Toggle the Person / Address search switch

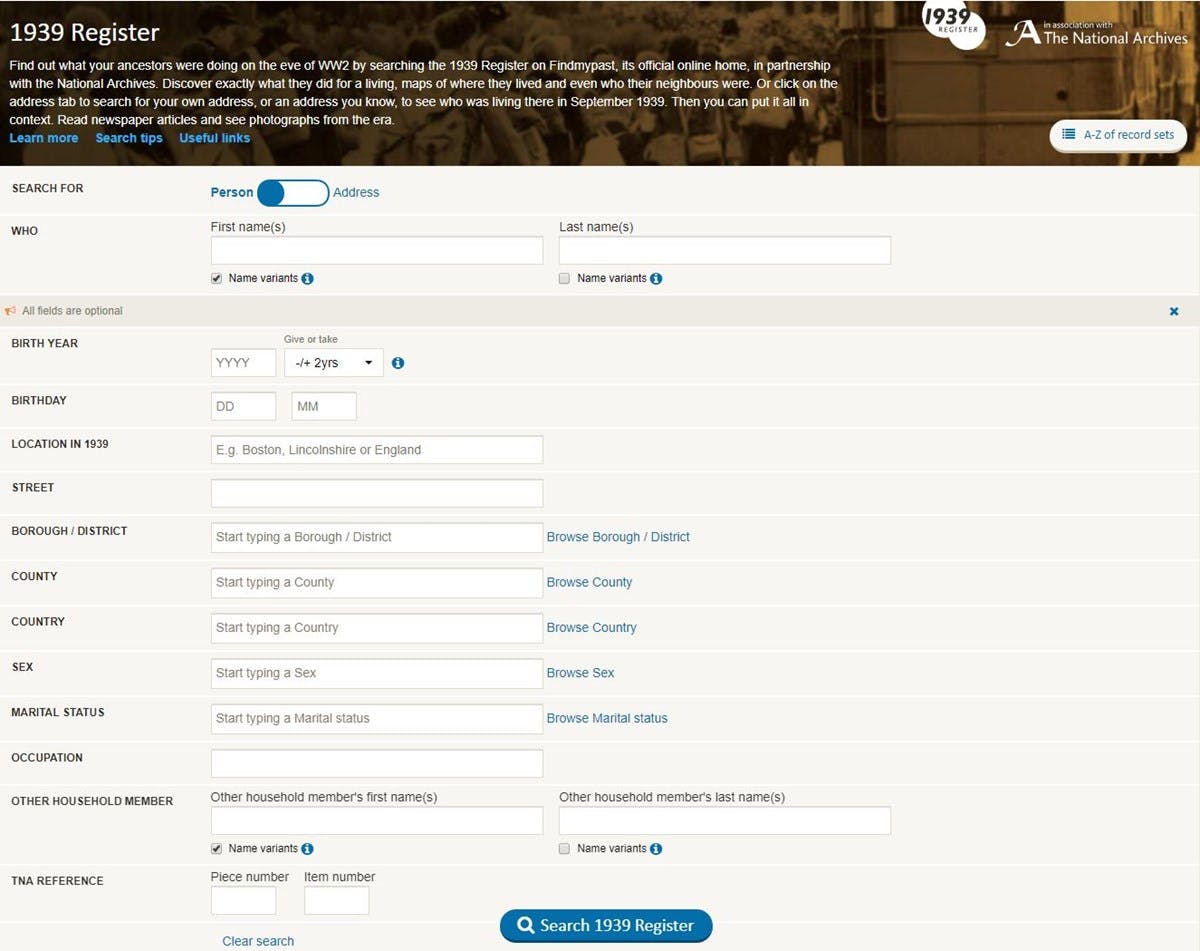[x=293, y=193]
